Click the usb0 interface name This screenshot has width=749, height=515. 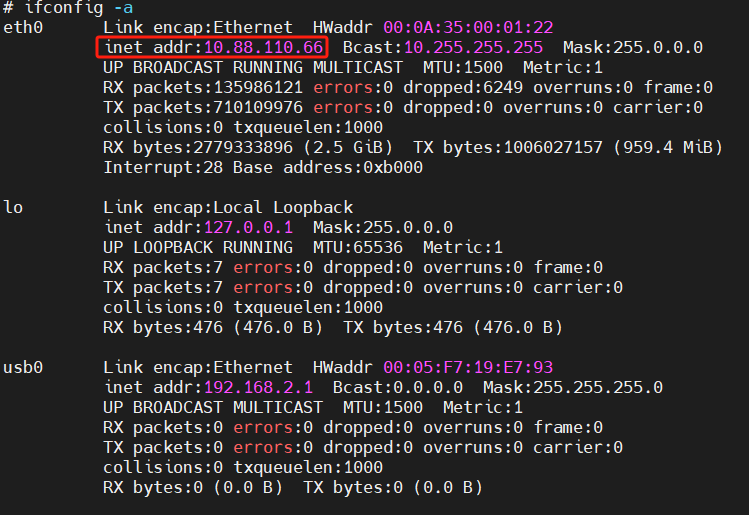(x=23, y=368)
